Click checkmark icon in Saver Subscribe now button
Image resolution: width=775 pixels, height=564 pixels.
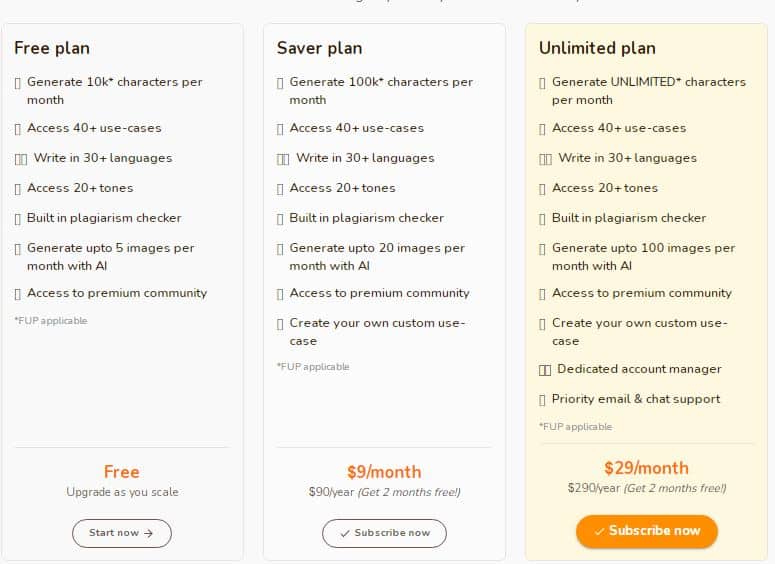coord(345,533)
